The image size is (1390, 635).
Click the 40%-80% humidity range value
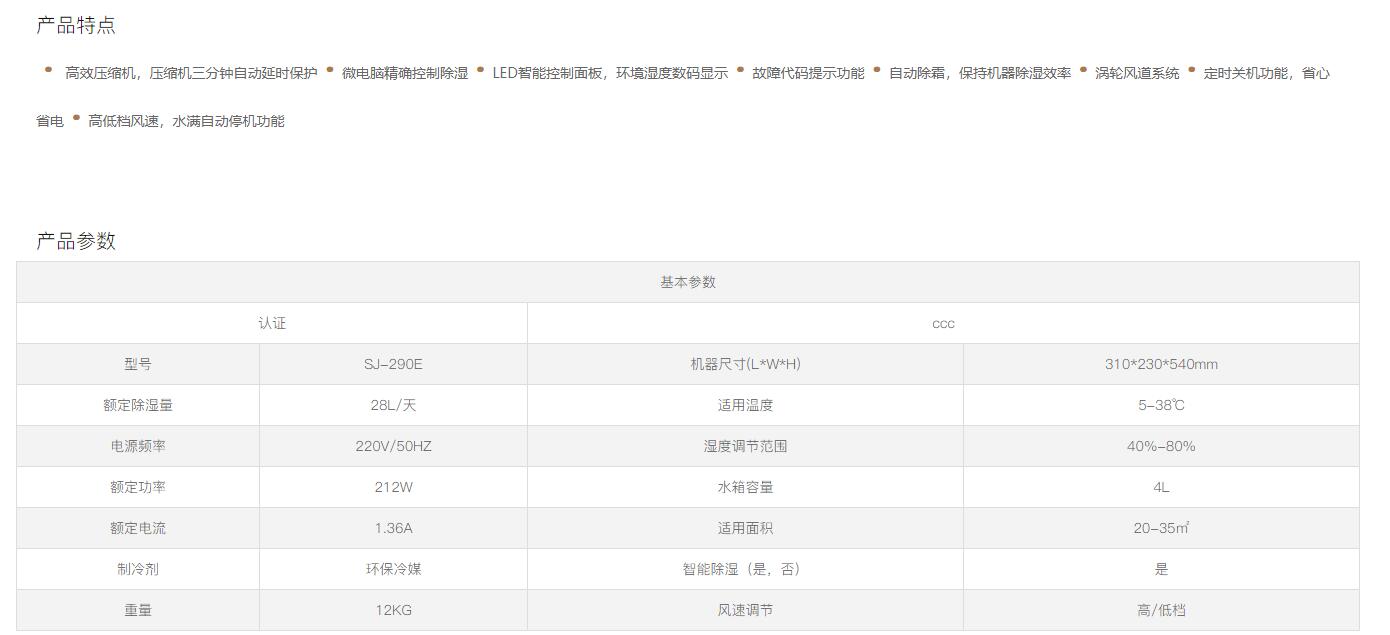point(1160,446)
